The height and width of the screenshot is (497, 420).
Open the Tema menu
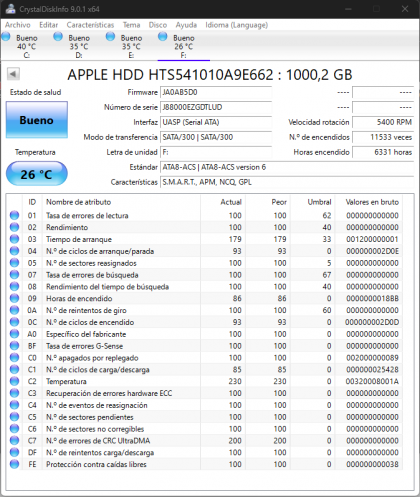click(x=131, y=25)
